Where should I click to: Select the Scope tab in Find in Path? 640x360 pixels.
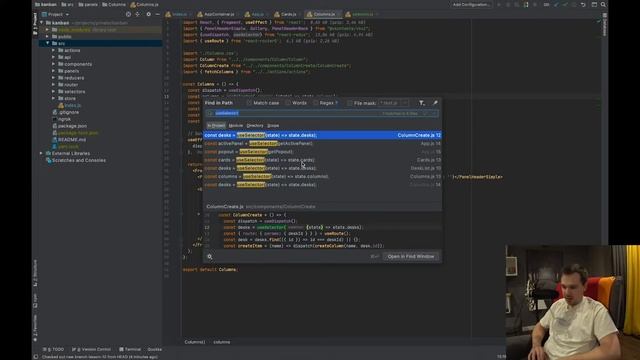(x=273, y=126)
